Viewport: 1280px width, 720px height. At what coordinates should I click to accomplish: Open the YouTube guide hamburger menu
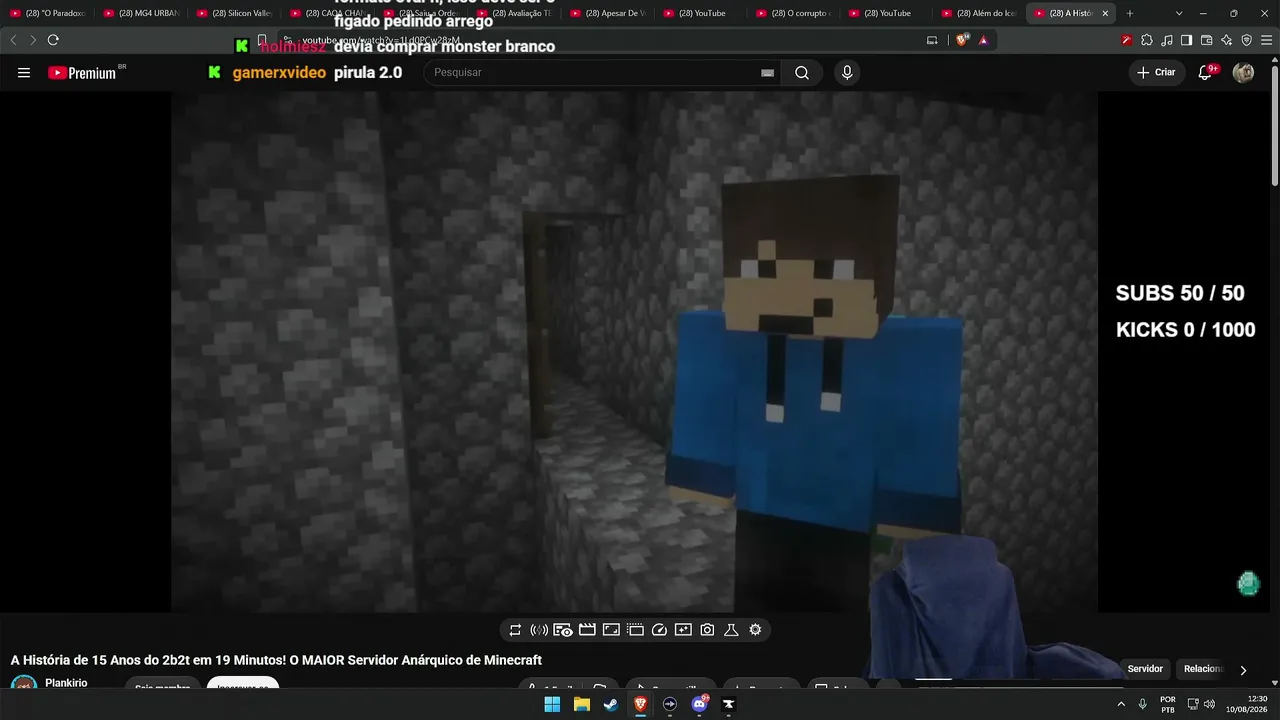point(24,73)
